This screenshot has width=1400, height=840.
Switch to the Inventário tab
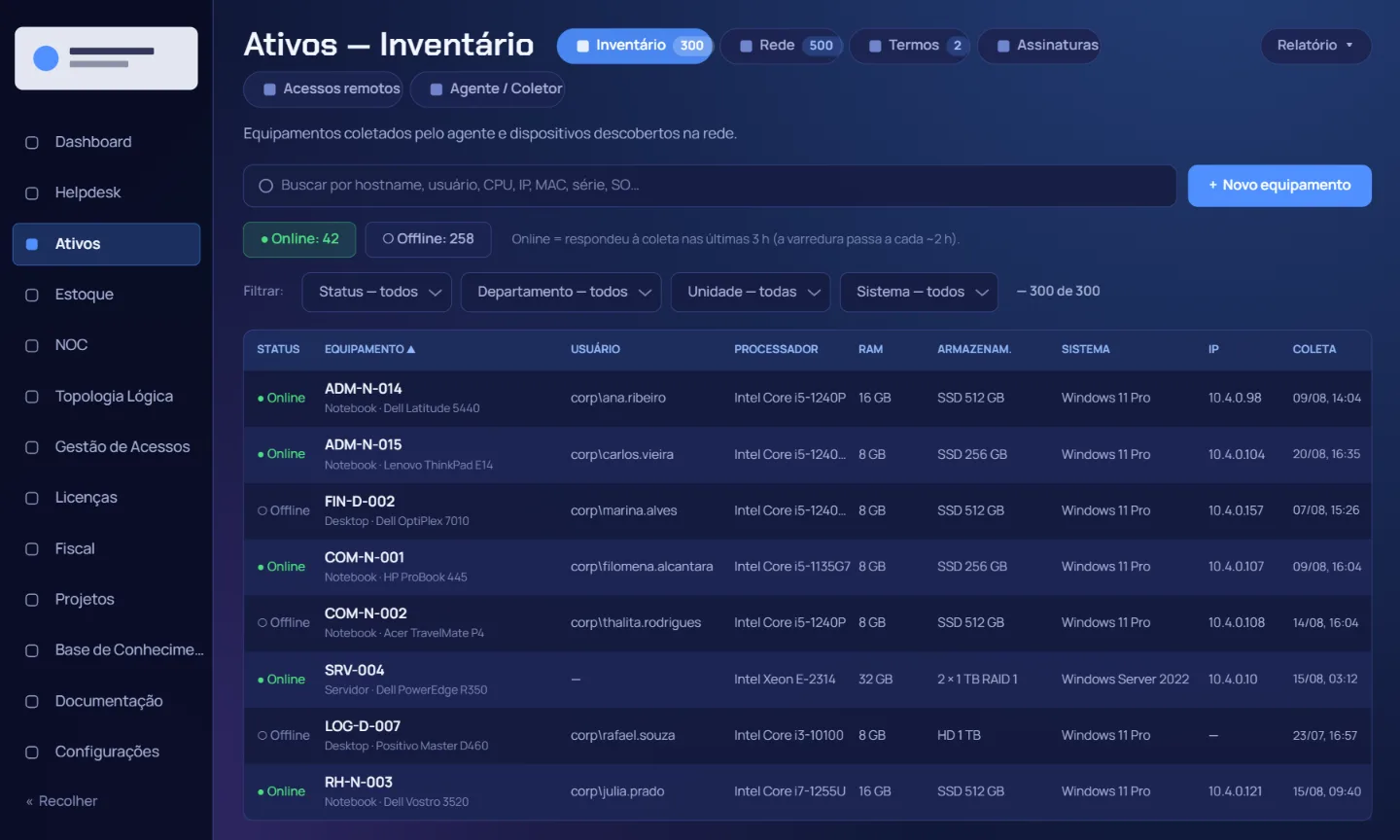[x=635, y=46]
